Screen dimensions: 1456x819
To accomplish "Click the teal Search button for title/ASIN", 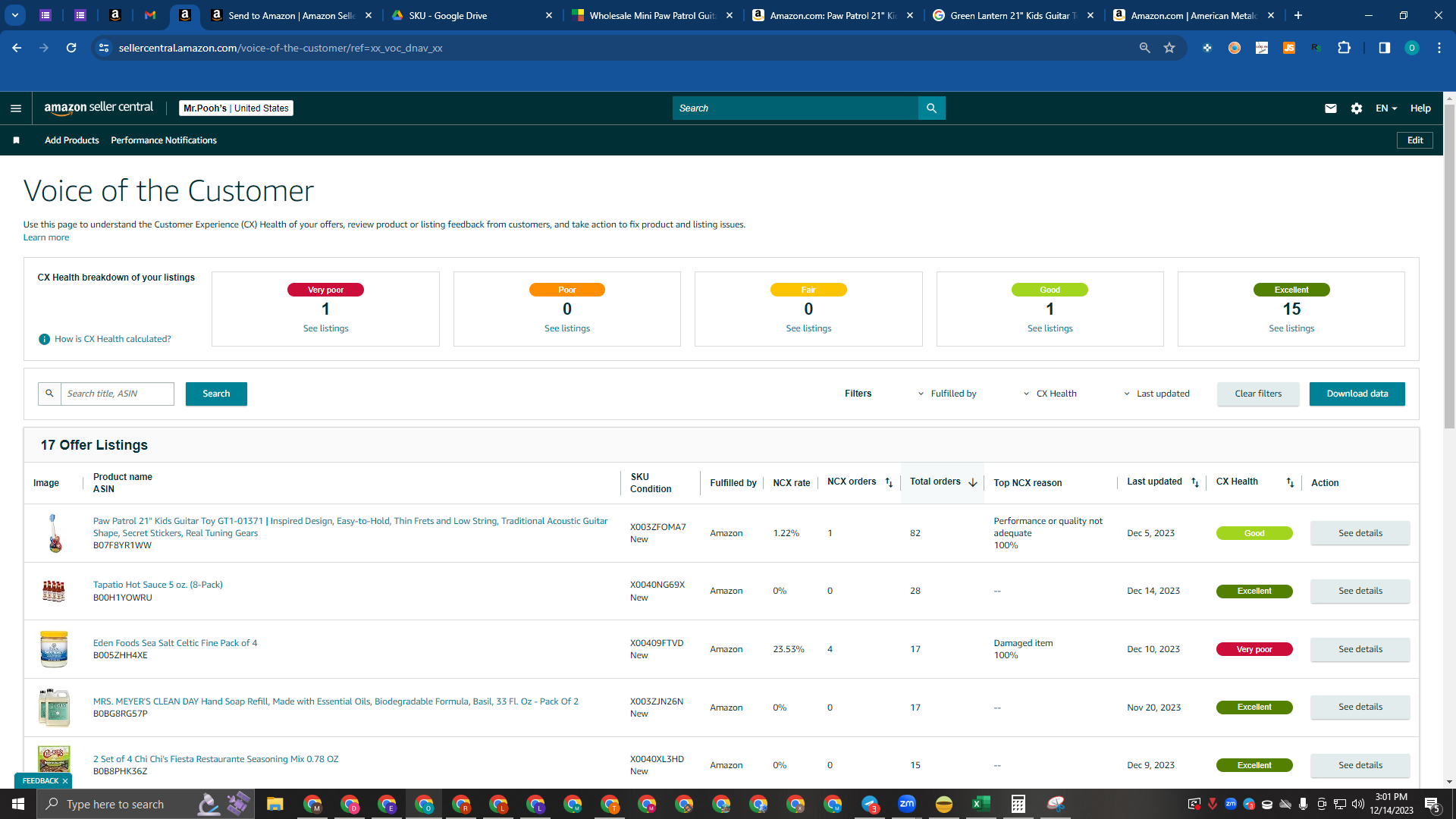I will (216, 394).
